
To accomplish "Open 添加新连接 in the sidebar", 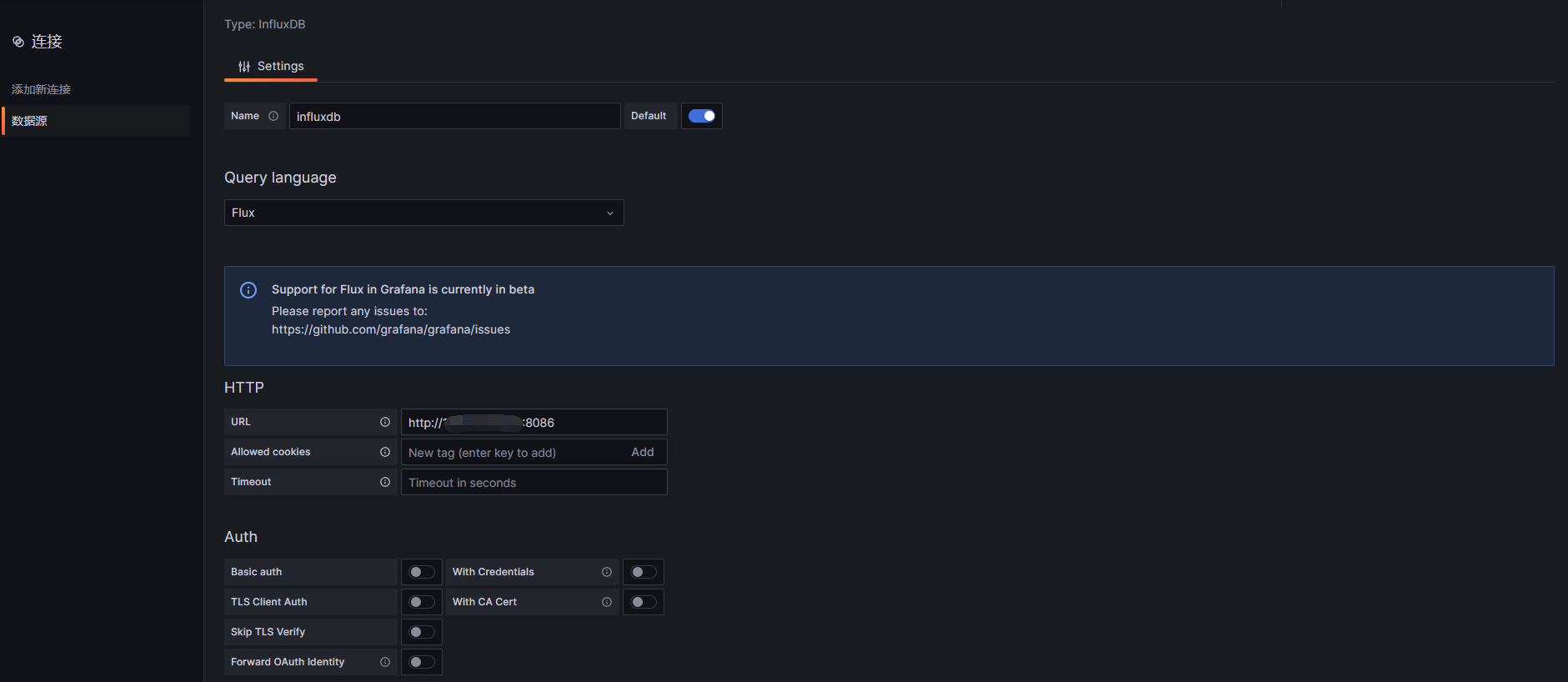I will coord(41,89).
